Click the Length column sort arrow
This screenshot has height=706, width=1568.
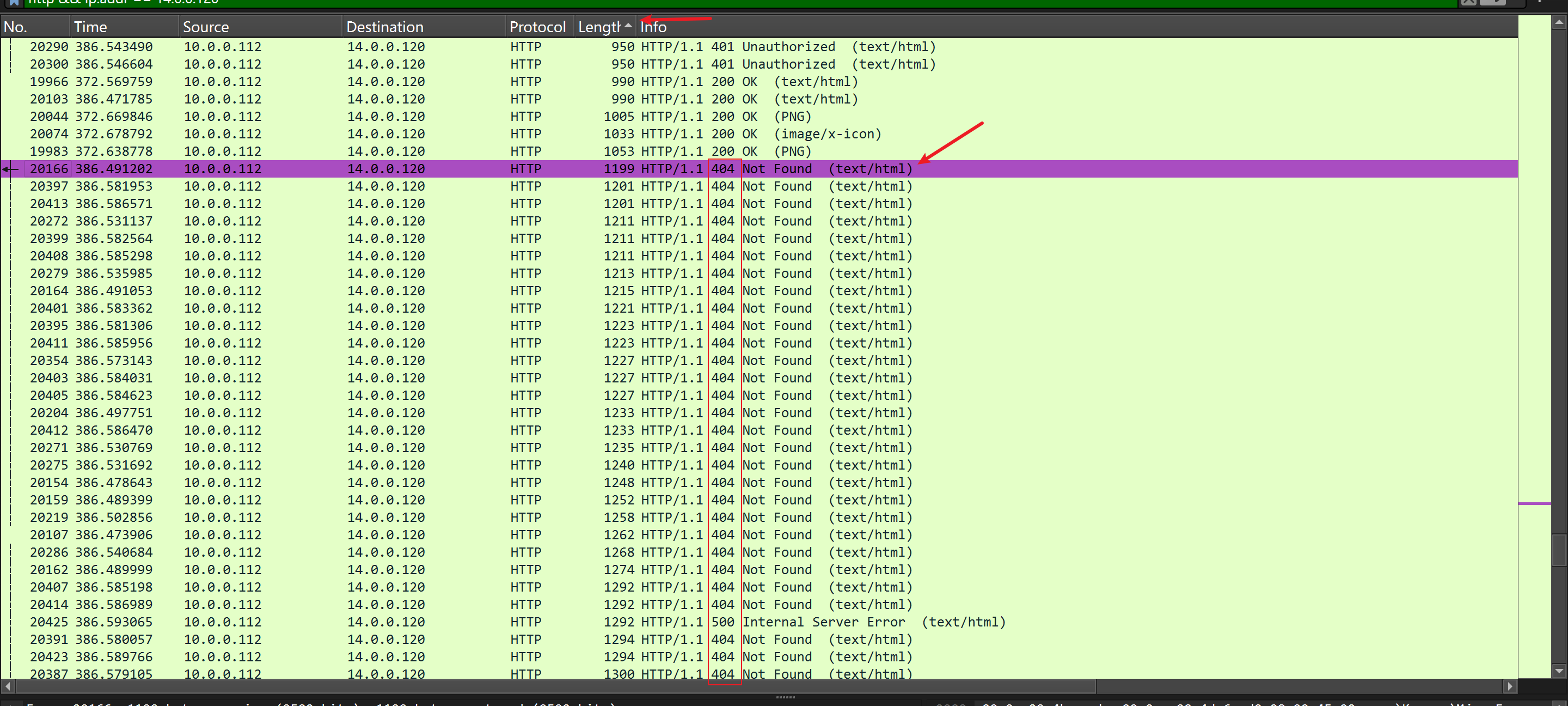[x=628, y=26]
